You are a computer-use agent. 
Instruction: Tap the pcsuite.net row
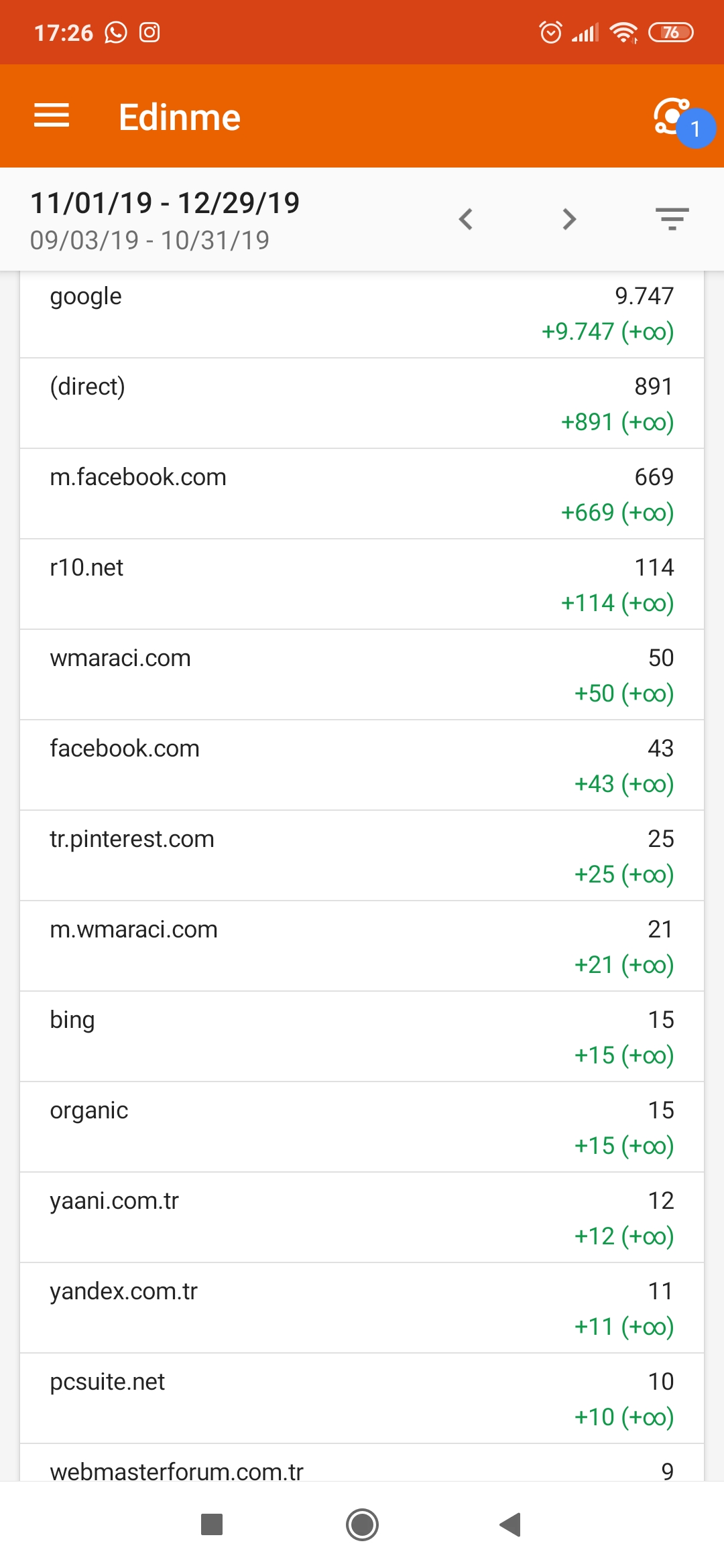point(362,1398)
